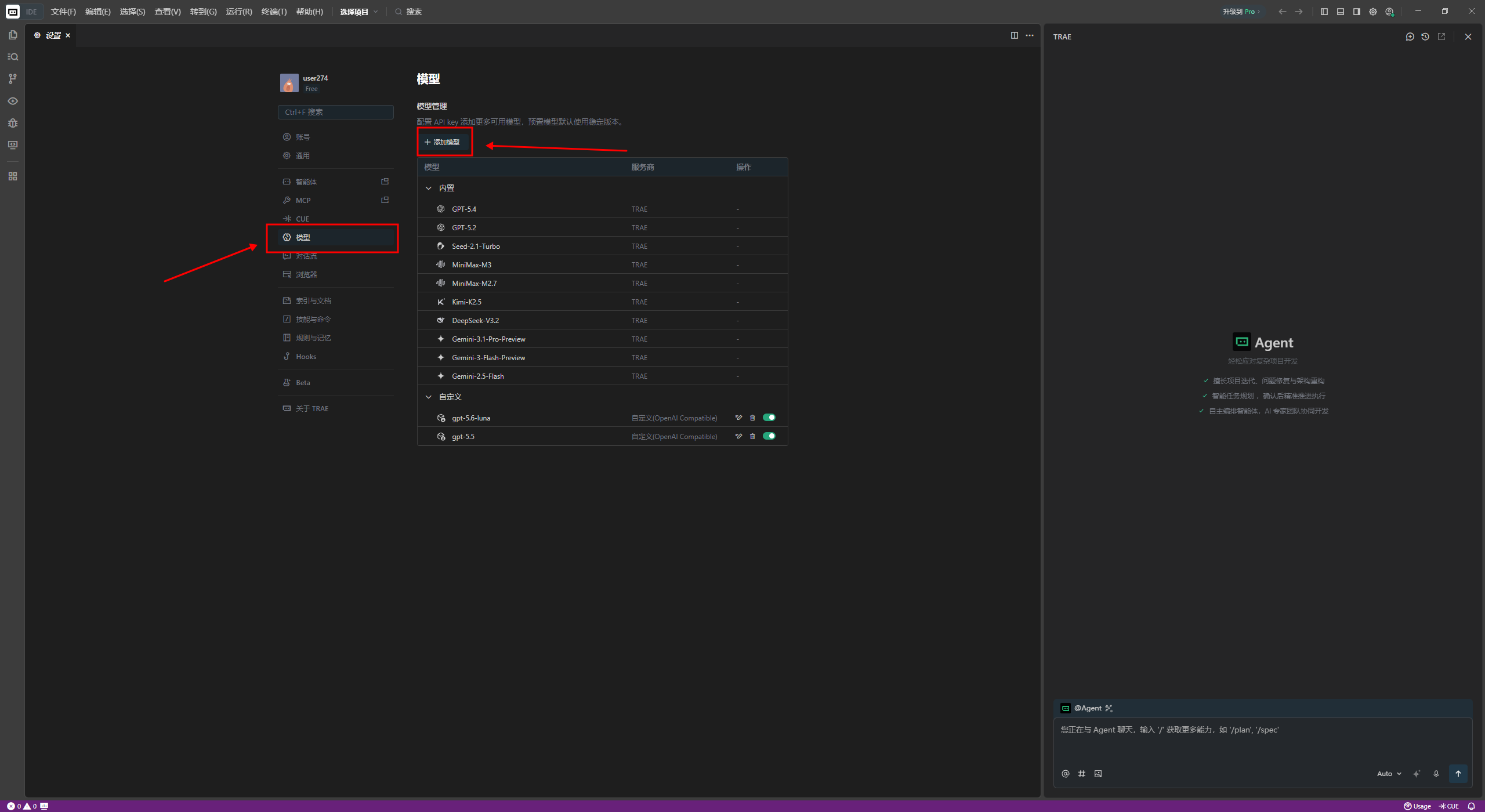Screen dimensions: 1485x812
Task: Open the 编辑(E) menu
Action: (98, 12)
